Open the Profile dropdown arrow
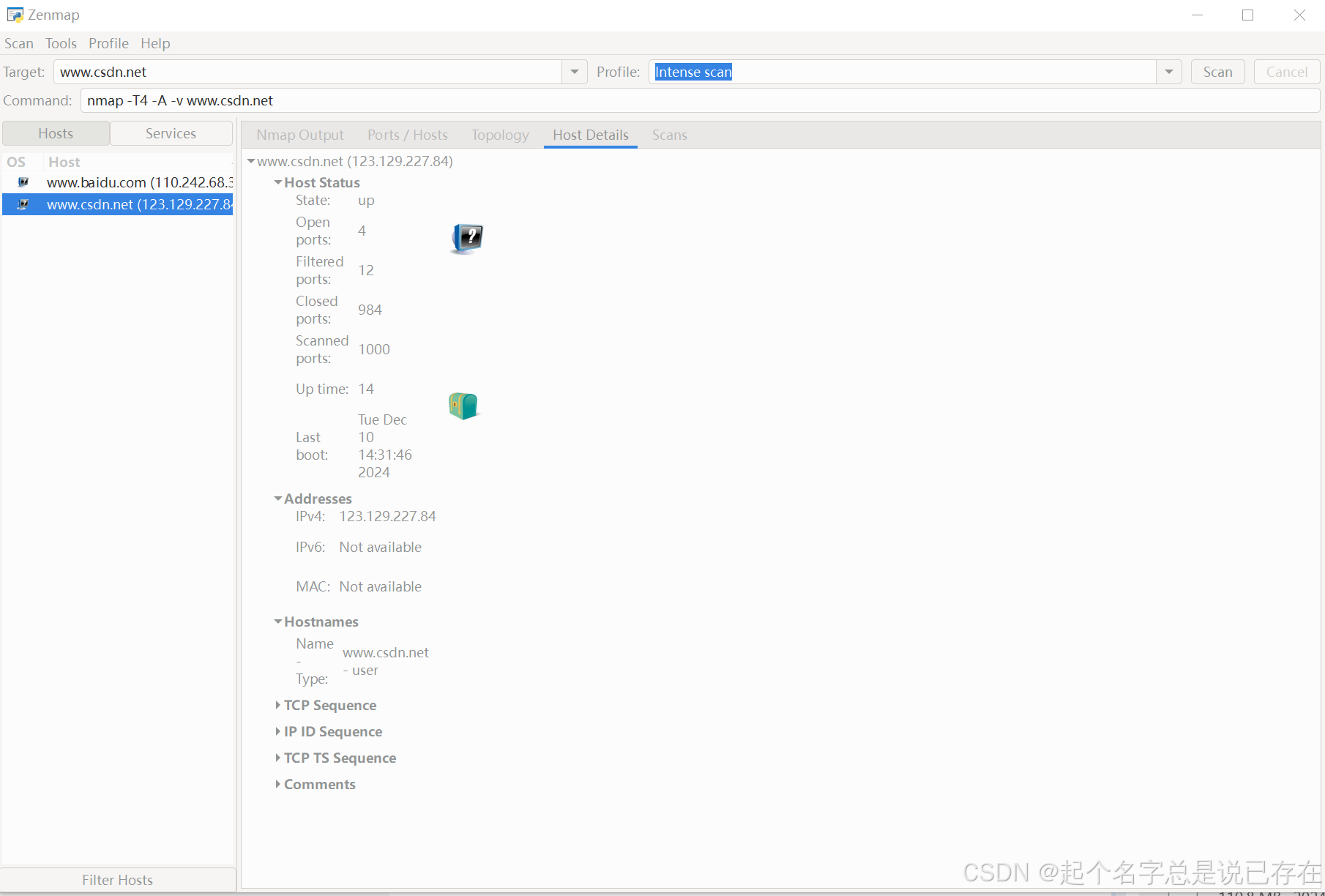Image resolution: width=1325 pixels, height=896 pixels. (x=1169, y=72)
